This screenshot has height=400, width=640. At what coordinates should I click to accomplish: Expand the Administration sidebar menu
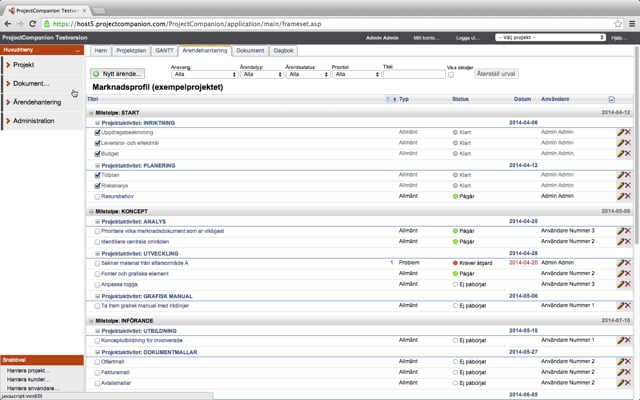click(x=43, y=121)
